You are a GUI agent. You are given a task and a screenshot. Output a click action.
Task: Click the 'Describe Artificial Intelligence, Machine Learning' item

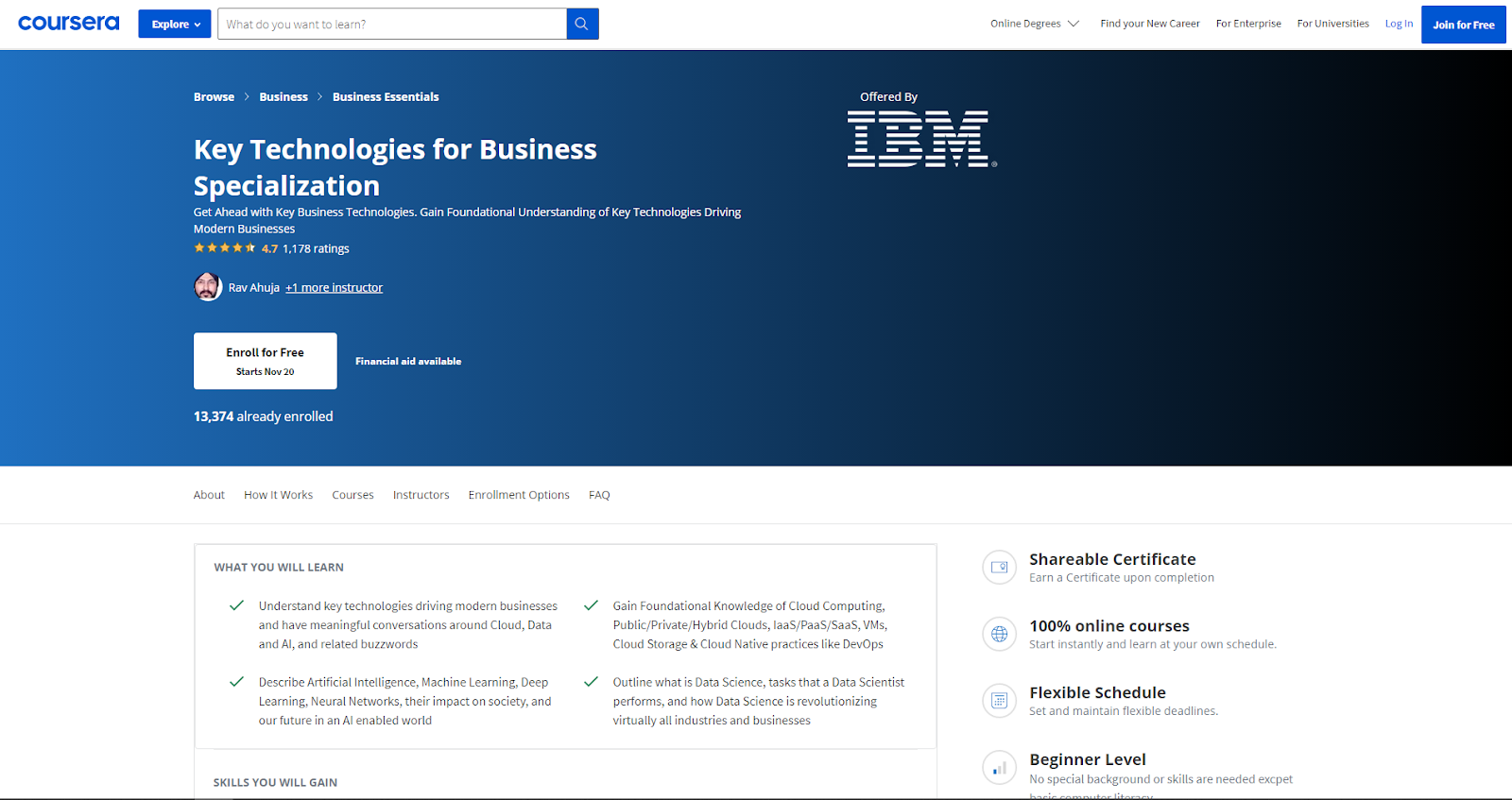405,701
